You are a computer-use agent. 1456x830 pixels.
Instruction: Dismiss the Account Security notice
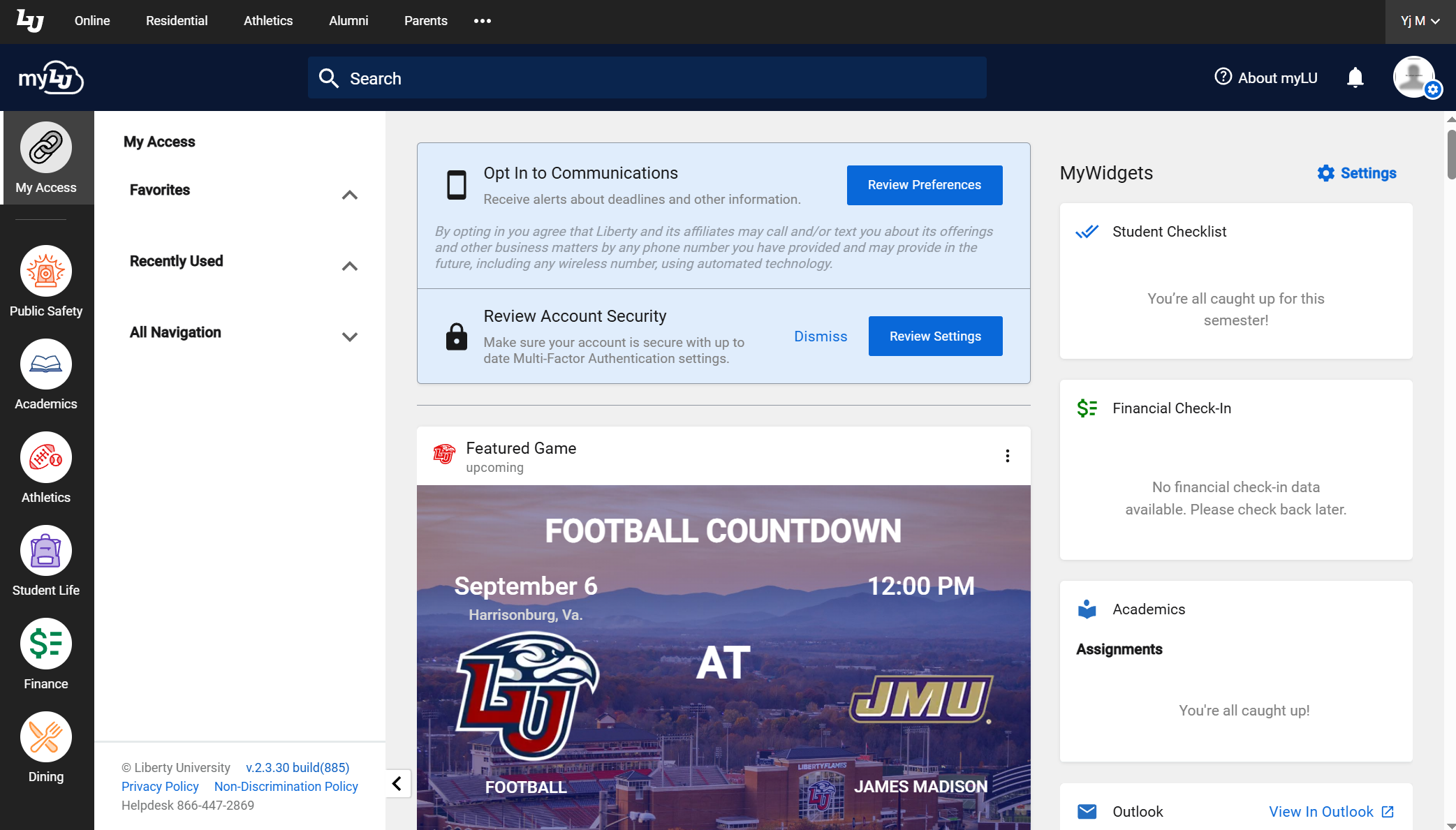point(821,336)
